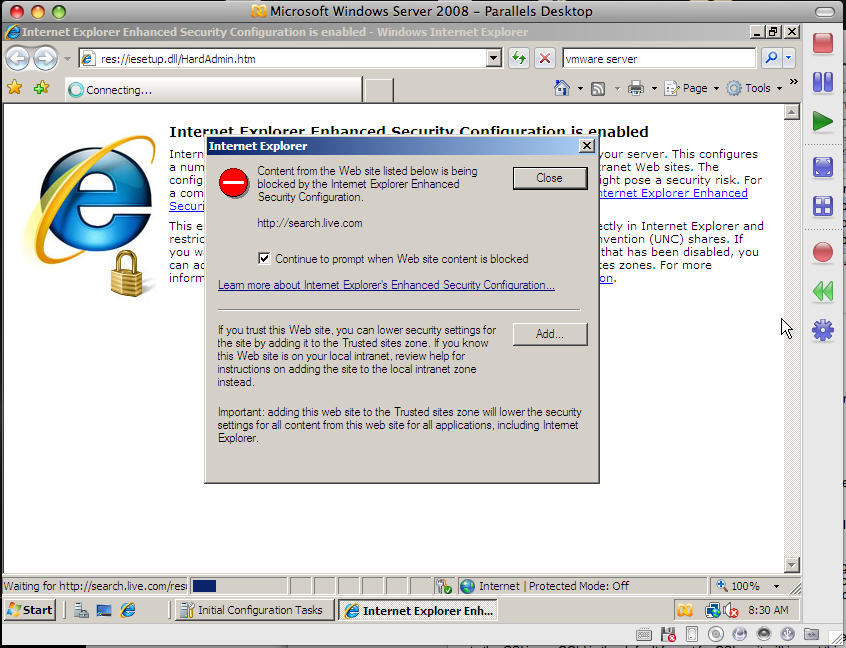Click the 'Internet Explorer Enhanced' link on the page
The width and height of the screenshot is (846, 648).
point(673,193)
